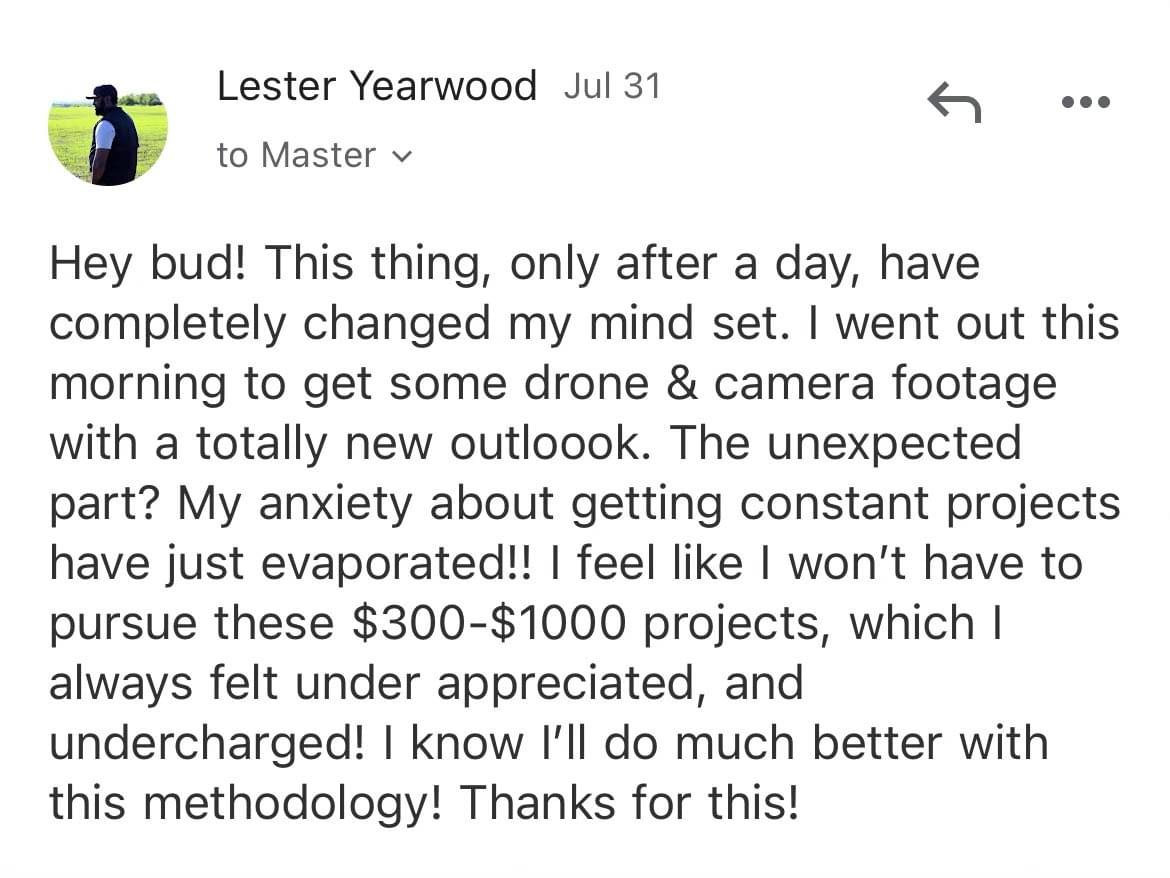Click the word "methodology!" in the message
This screenshot has height=878, width=1170.
pos(292,804)
